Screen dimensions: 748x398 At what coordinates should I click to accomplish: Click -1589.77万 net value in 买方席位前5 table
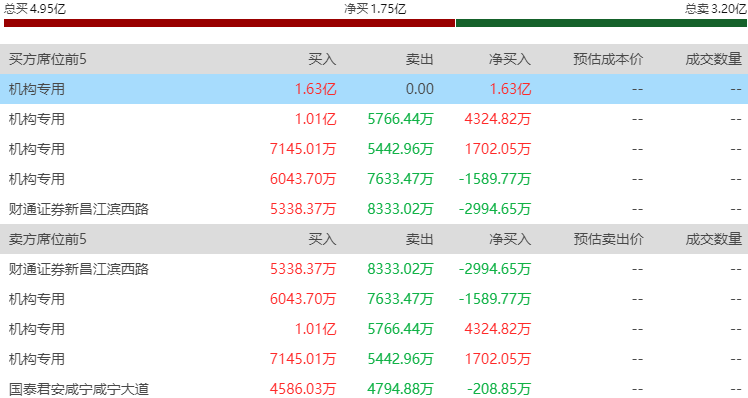pos(495,179)
